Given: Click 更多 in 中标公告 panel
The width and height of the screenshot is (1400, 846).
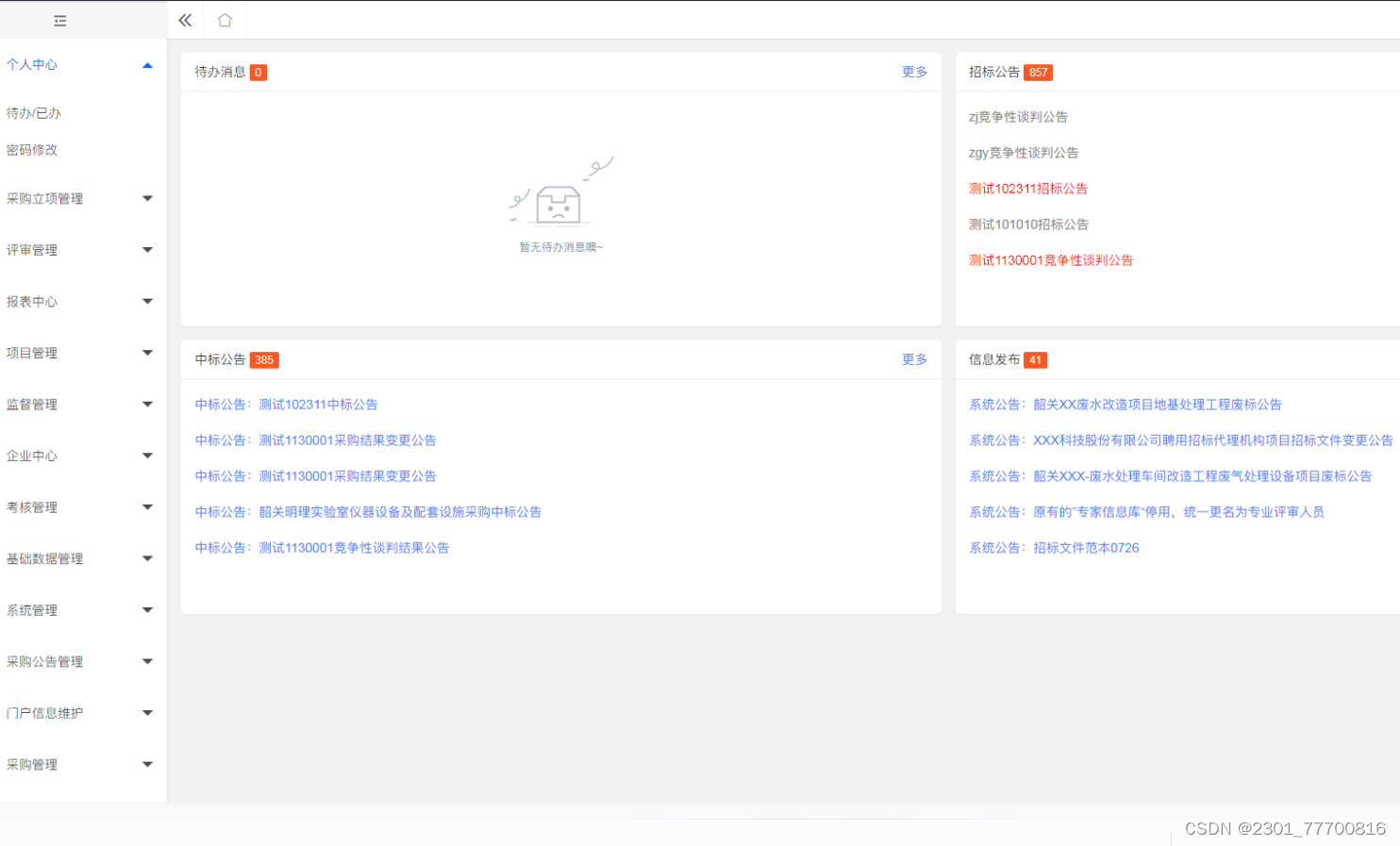Looking at the screenshot, I should (x=914, y=359).
